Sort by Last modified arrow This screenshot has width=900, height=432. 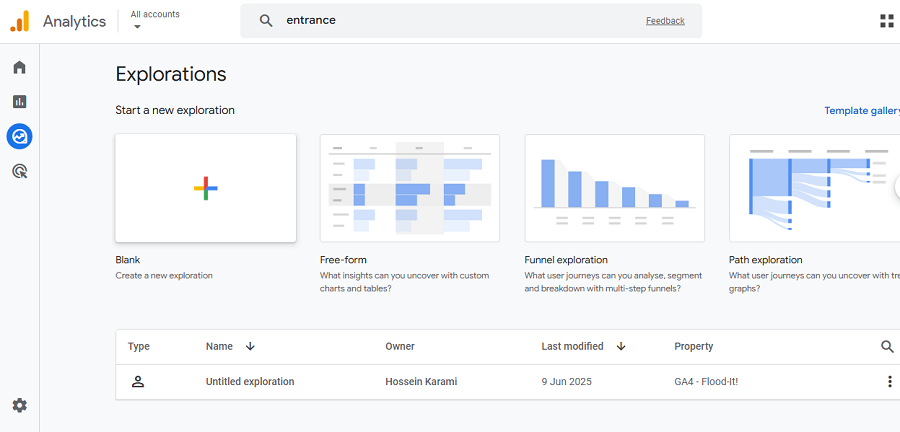(621, 346)
